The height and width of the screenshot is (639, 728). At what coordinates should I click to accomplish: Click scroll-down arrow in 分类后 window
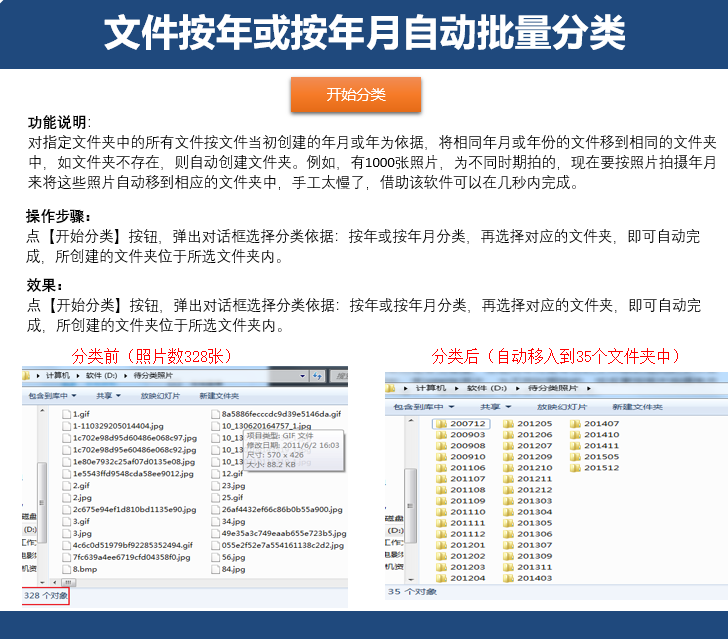410,580
